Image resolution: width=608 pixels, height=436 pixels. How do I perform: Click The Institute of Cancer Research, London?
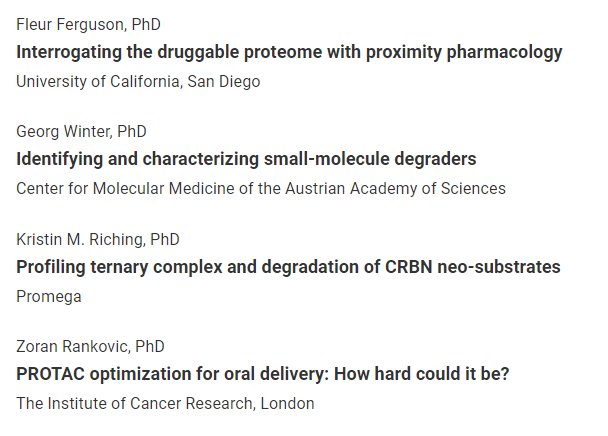[165, 404]
